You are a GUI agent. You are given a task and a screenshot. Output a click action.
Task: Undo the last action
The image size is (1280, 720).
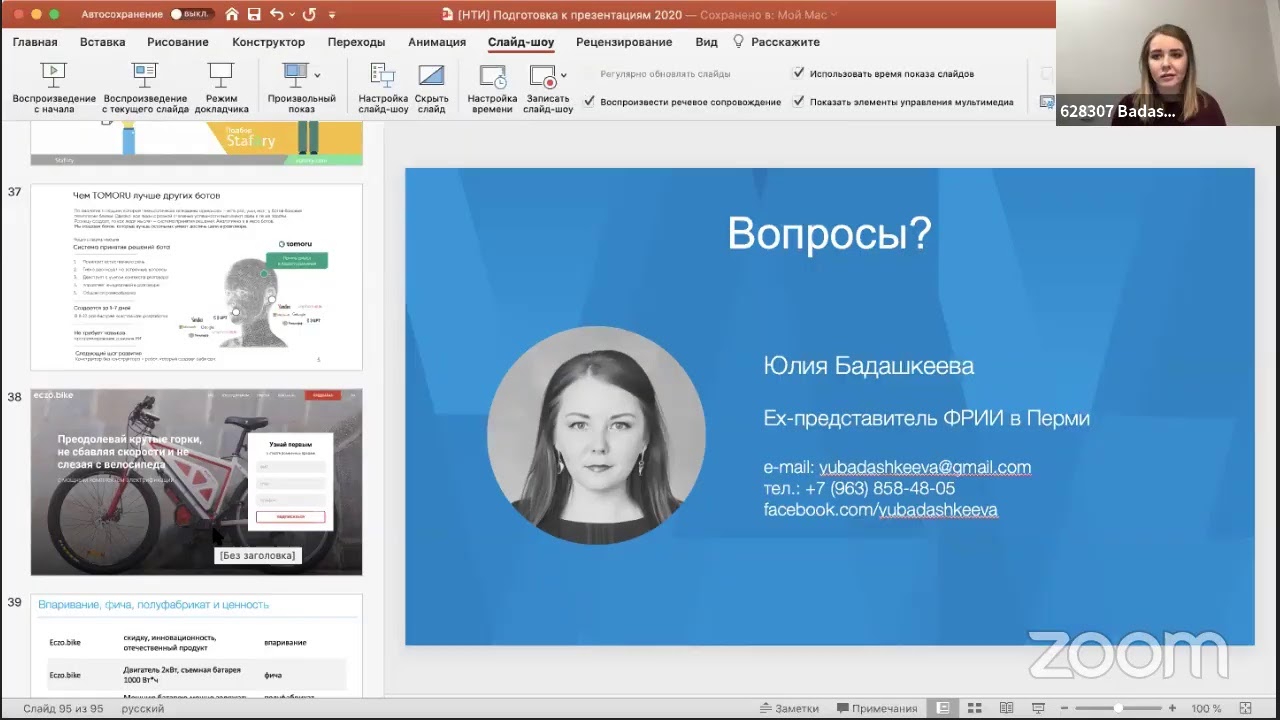coord(276,15)
